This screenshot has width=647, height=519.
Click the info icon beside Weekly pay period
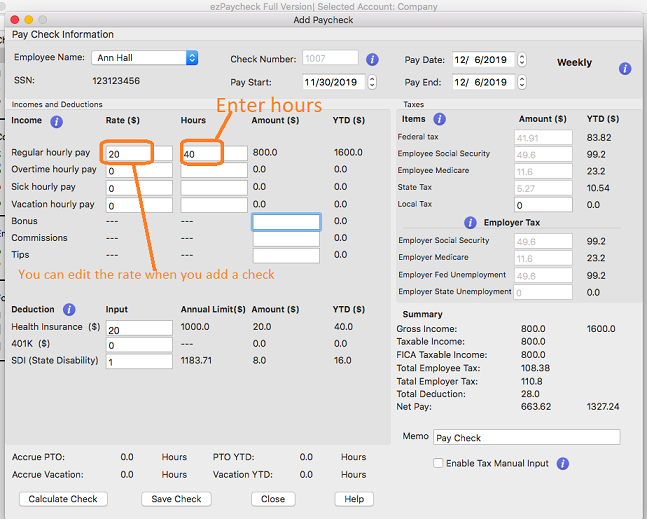(x=625, y=69)
